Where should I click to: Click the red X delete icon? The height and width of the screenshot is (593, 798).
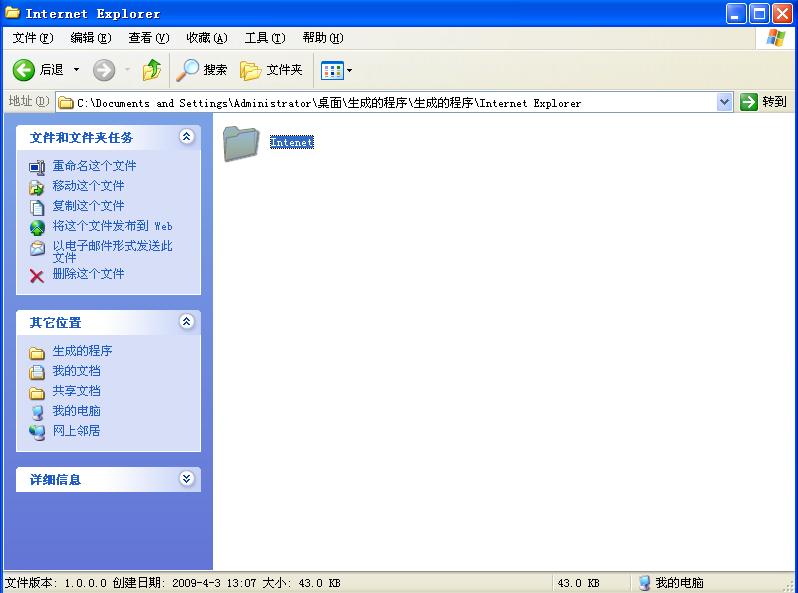tap(37, 276)
